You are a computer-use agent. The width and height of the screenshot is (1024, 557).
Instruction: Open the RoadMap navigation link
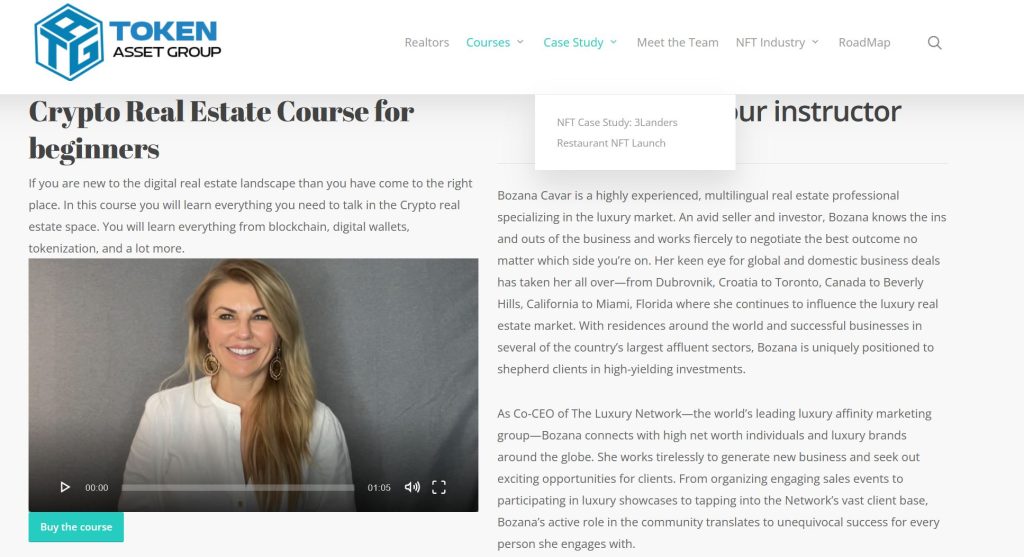[x=864, y=42]
